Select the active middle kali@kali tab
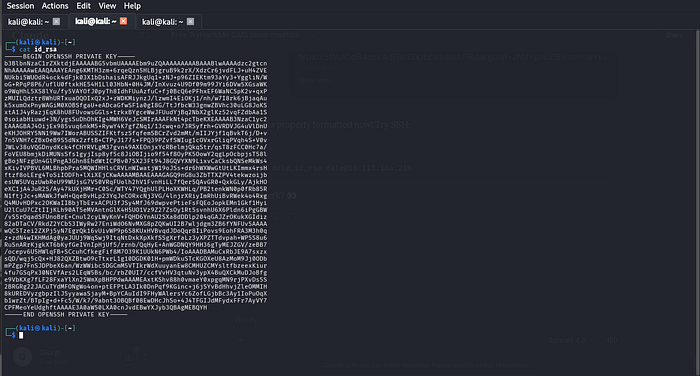 point(96,21)
